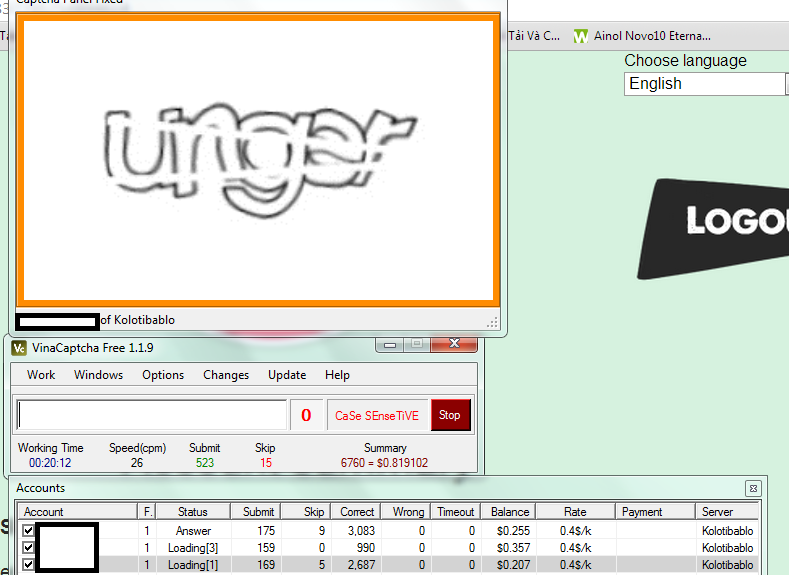Select the cell showing Answer status
Image resolution: width=789 pixels, height=575 pixels.
point(193,531)
